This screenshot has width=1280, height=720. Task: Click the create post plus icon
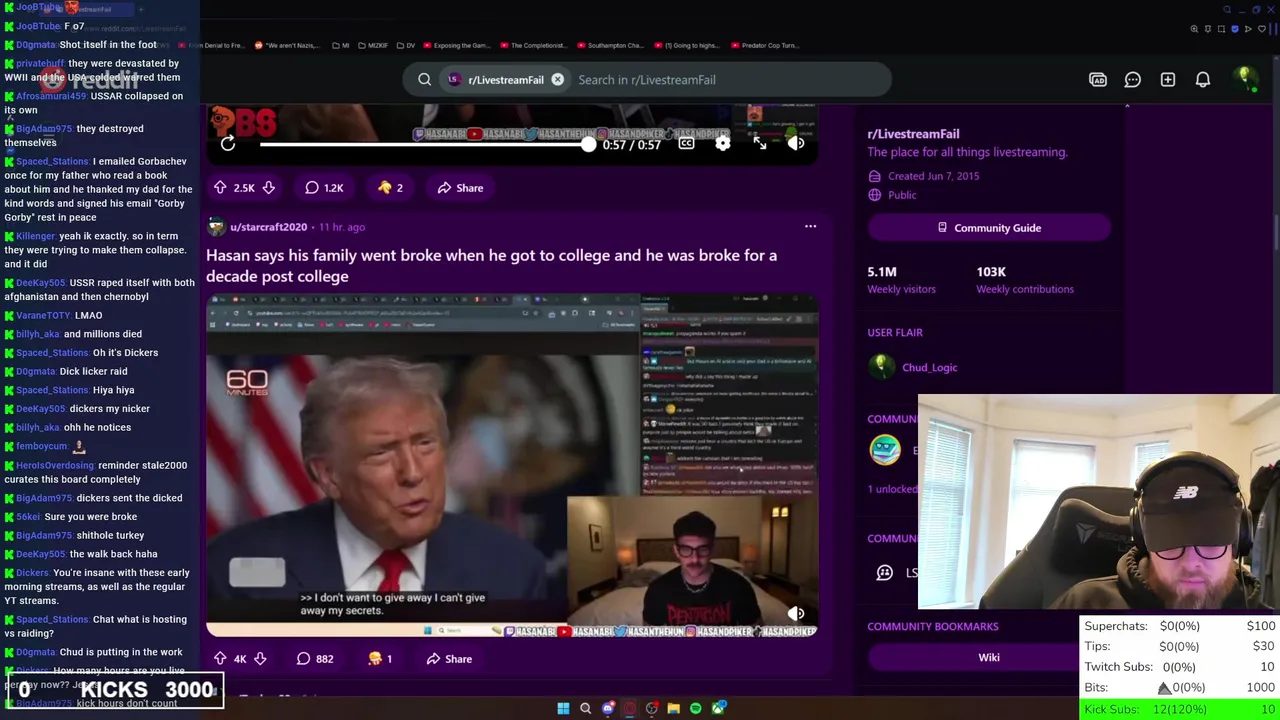(x=1168, y=80)
